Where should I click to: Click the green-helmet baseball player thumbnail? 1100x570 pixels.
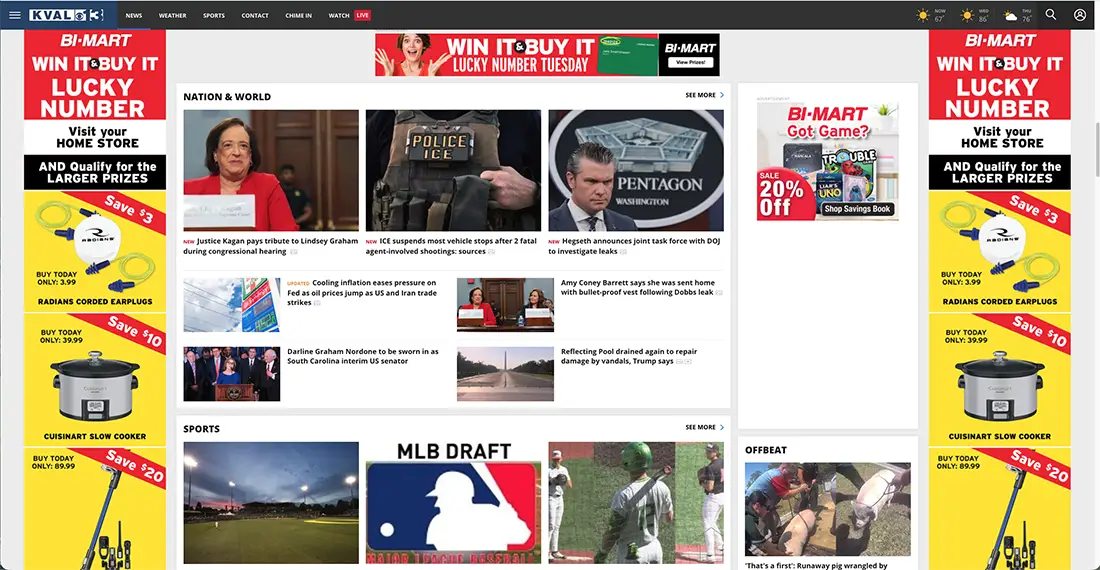coord(636,503)
